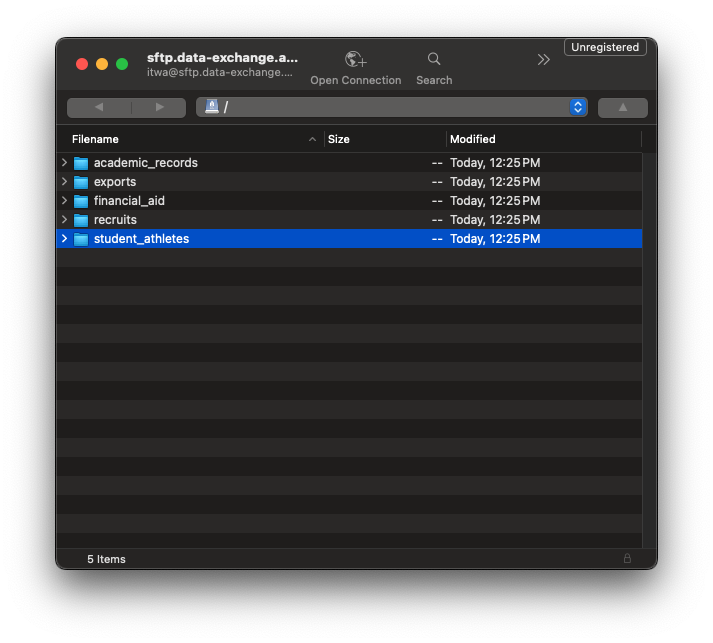This screenshot has width=713, height=643.
Task: Sort by the Filename column header
Action: 95,139
